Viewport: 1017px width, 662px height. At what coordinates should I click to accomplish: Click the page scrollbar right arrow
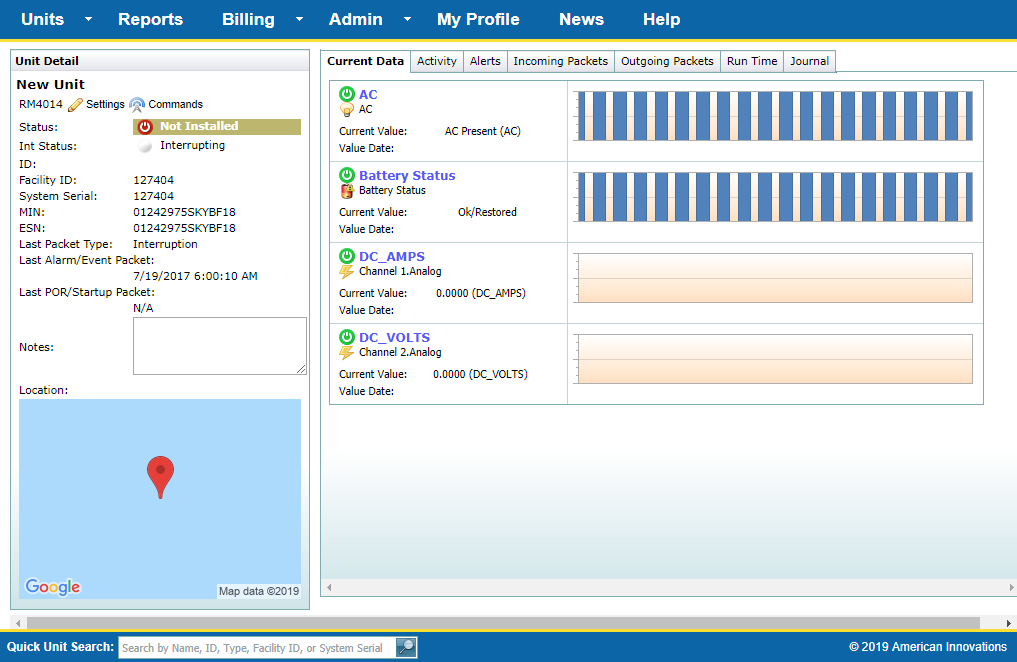(x=1009, y=623)
